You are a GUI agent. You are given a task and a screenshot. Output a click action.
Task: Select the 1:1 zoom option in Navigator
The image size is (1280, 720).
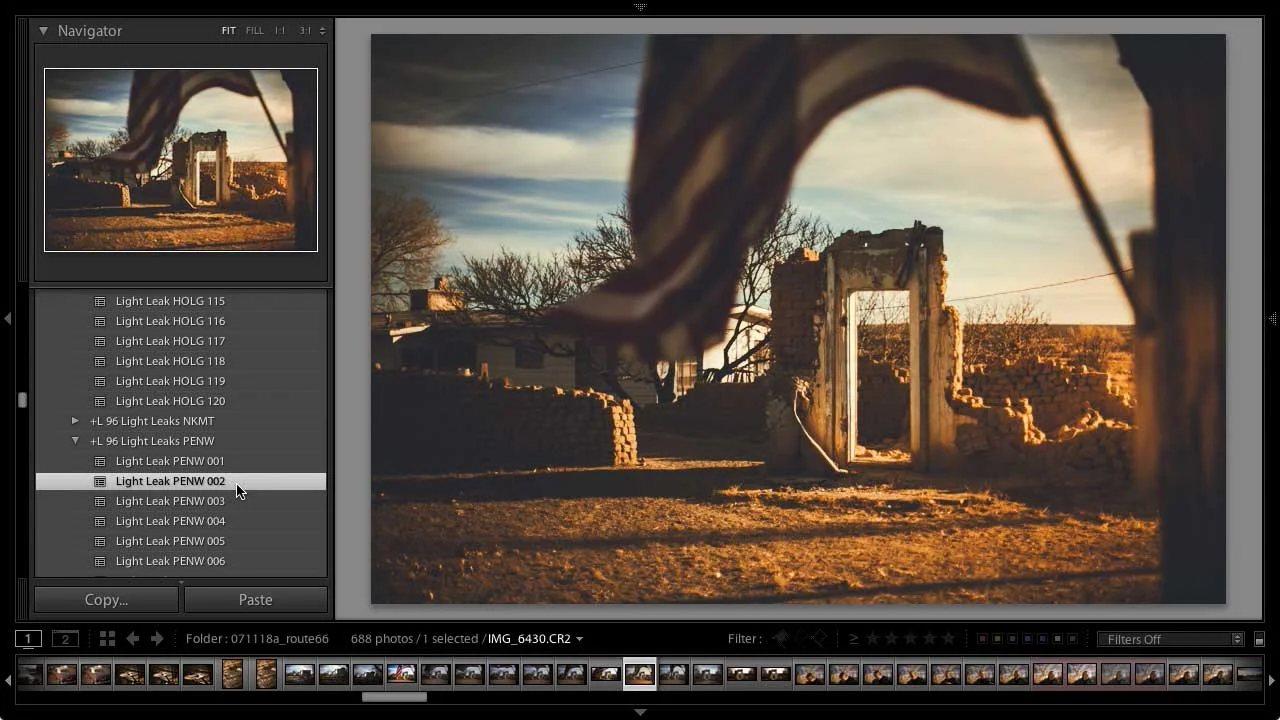tap(280, 31)
